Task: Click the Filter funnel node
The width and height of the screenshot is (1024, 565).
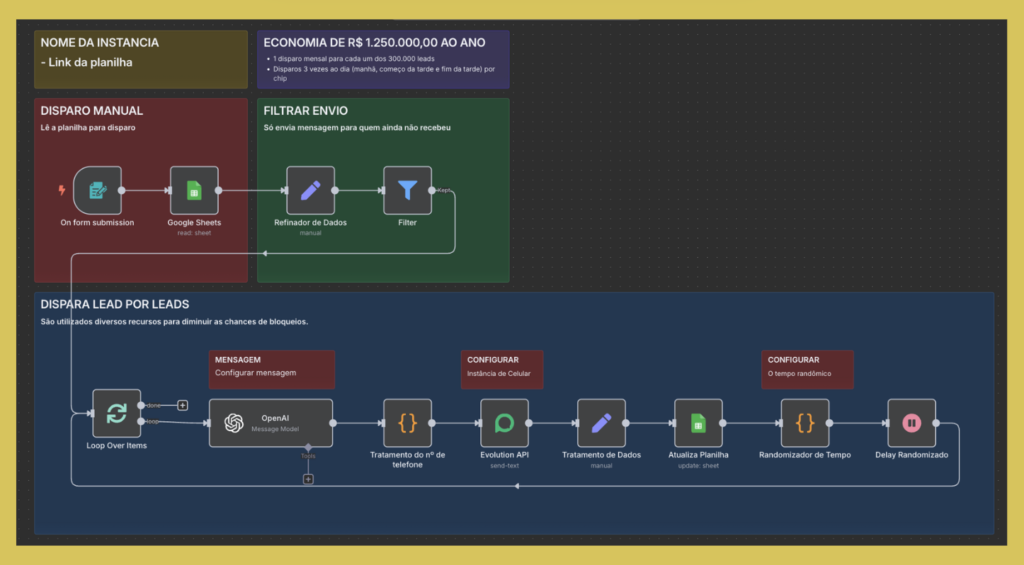Action: (x=407, y=190)
